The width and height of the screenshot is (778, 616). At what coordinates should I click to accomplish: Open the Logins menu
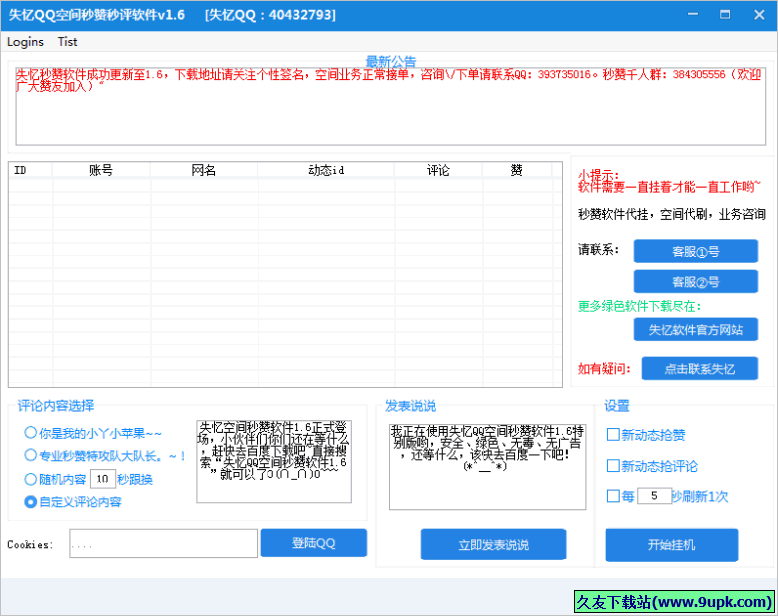click(25, 42)
